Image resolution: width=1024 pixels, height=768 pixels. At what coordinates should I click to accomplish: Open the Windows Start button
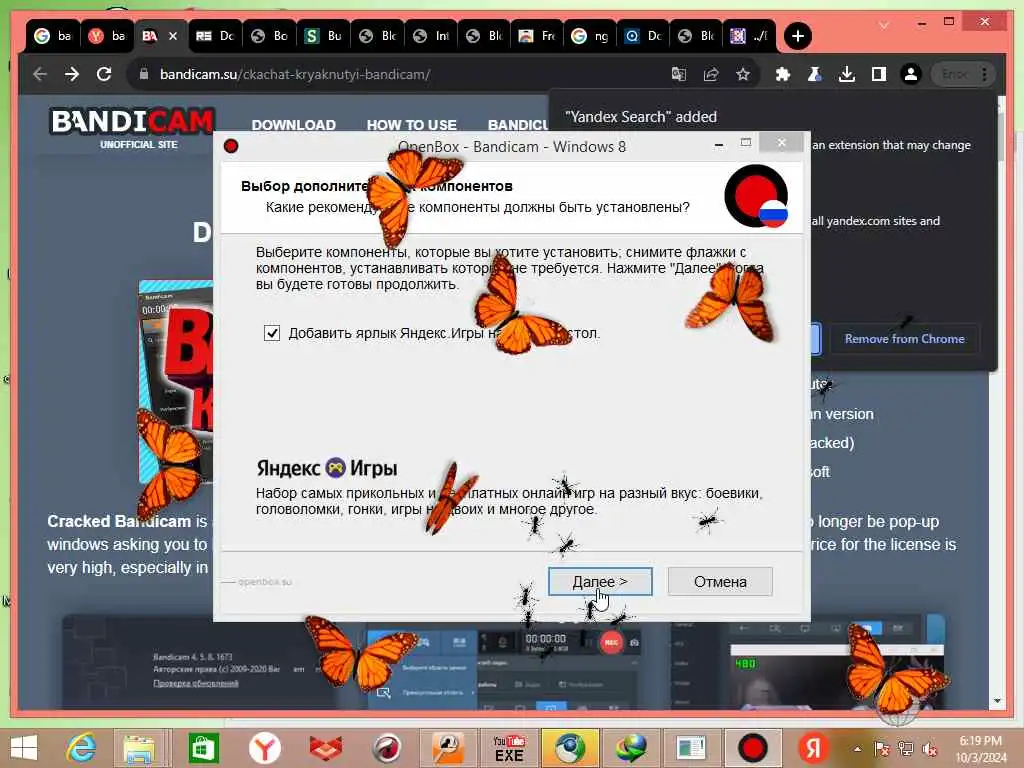coord(24,748)
